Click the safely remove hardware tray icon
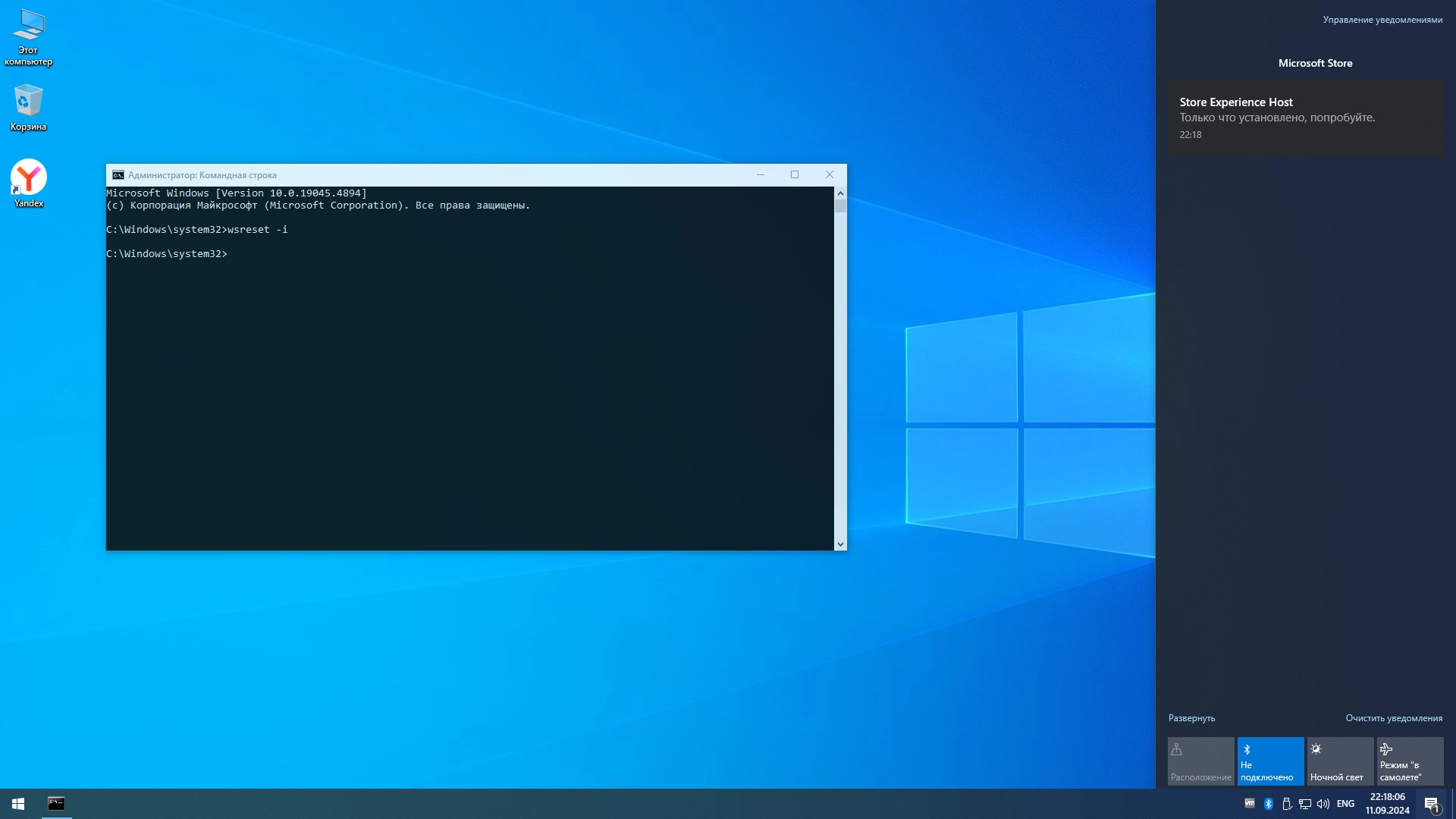 point(1287,804)
